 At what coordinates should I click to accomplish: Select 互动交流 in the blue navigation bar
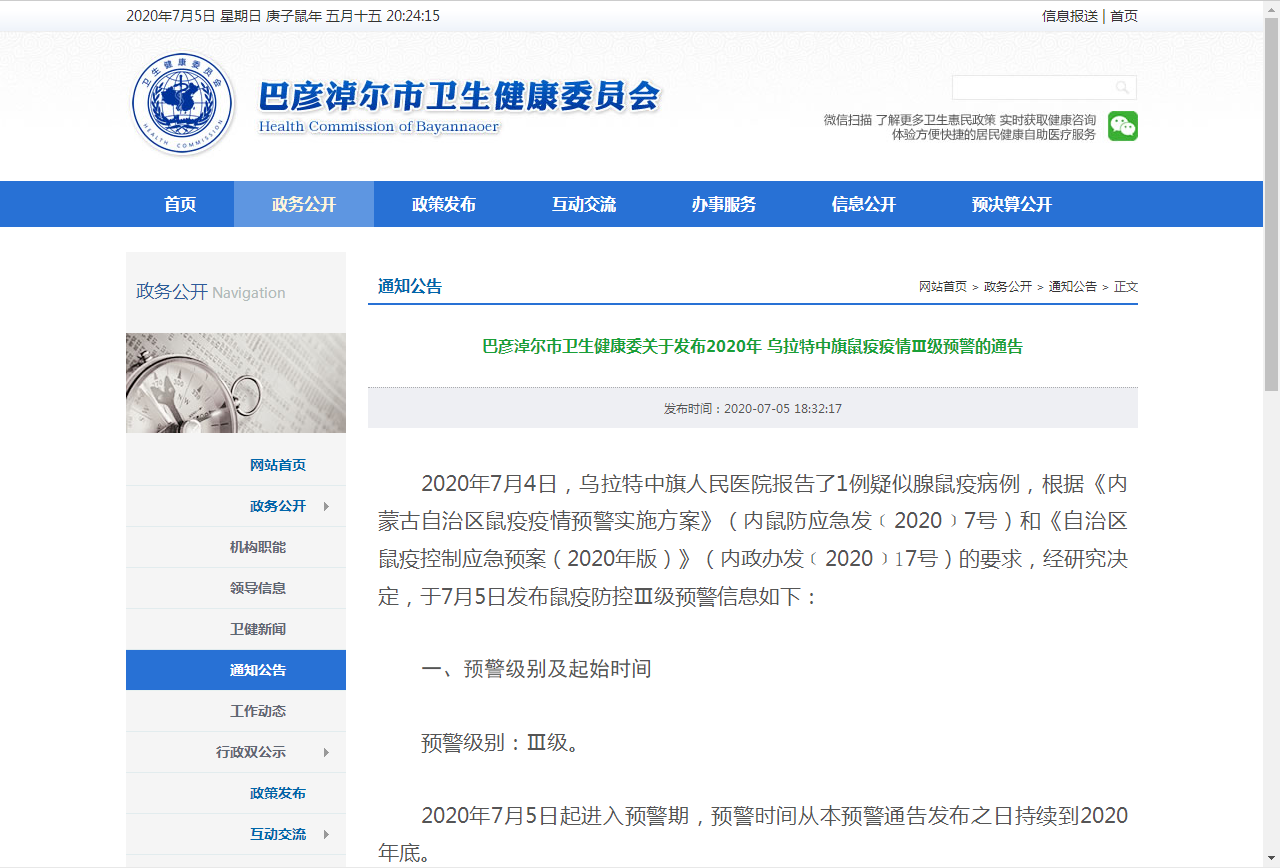click(584, 204)
